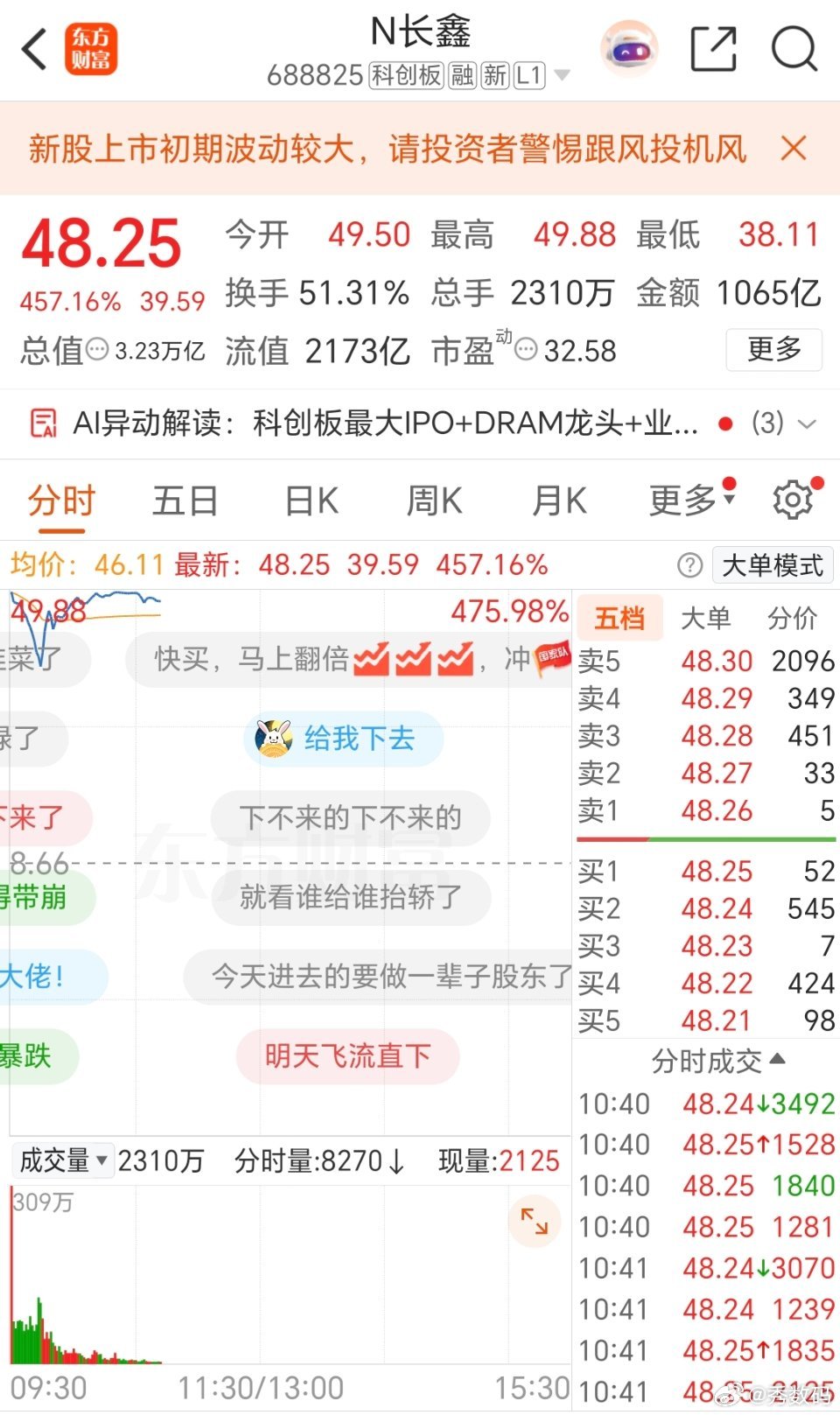Switch to the 日K tab
The width and height of the screenshot is (840, 1415).
coord(311,501)
